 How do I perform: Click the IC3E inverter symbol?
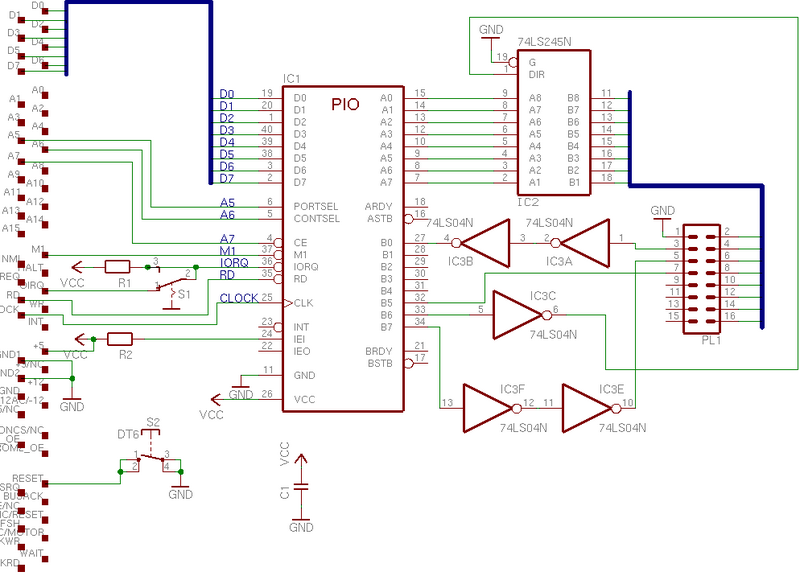point(592,408)
